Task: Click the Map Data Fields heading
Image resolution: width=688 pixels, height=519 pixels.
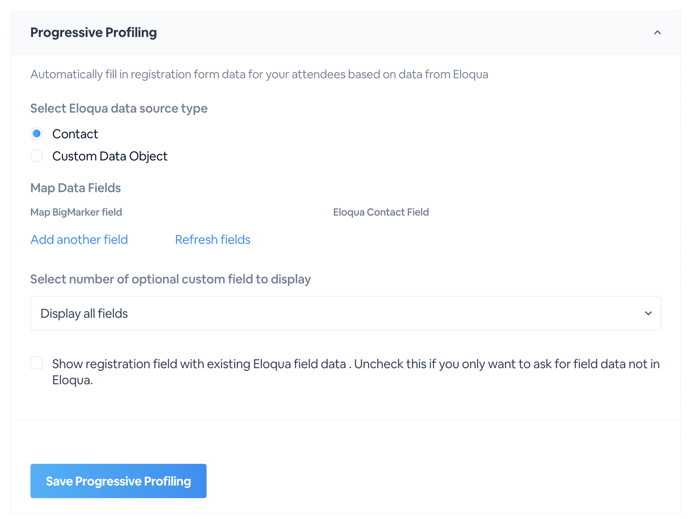Action: pyautogui.click(x=75, y=188)
